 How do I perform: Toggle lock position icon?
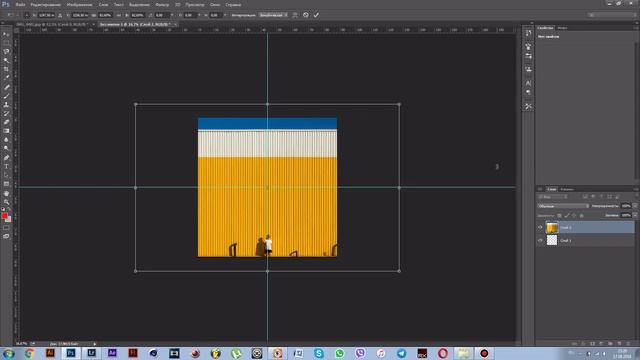[574, 216]
